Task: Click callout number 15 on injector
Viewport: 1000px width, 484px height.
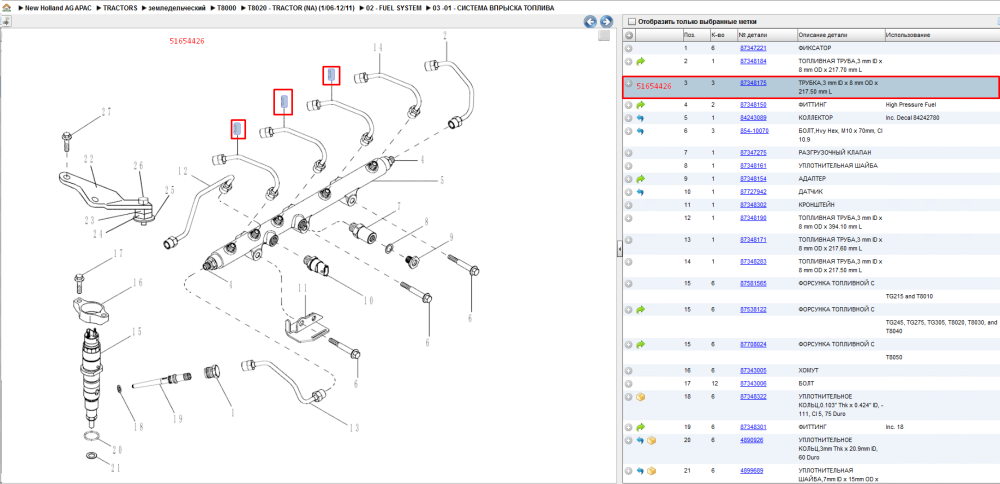Action: 136,331
